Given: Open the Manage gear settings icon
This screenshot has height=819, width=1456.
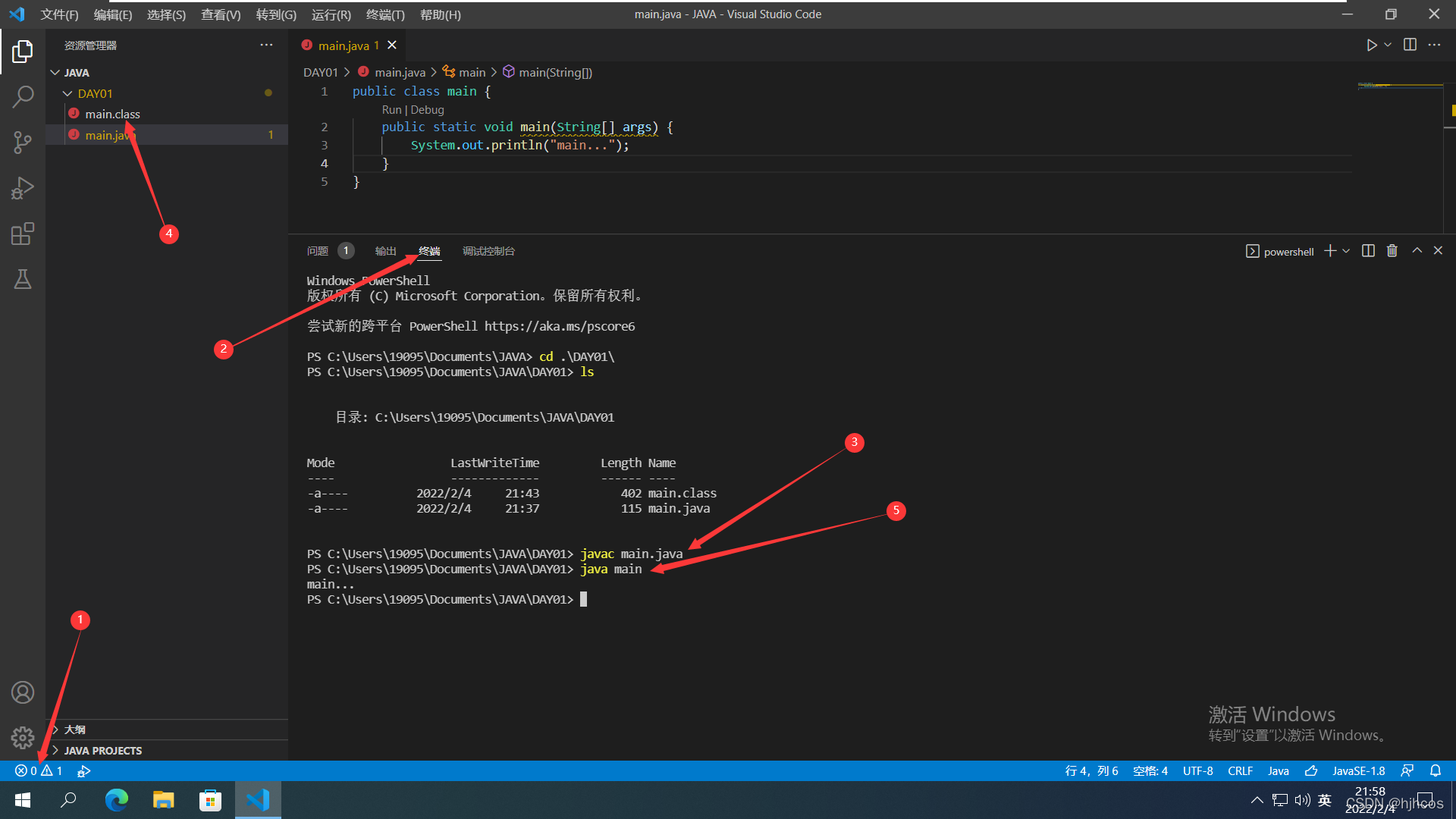Looking at the screenshot, I should (x=23, y=737).
